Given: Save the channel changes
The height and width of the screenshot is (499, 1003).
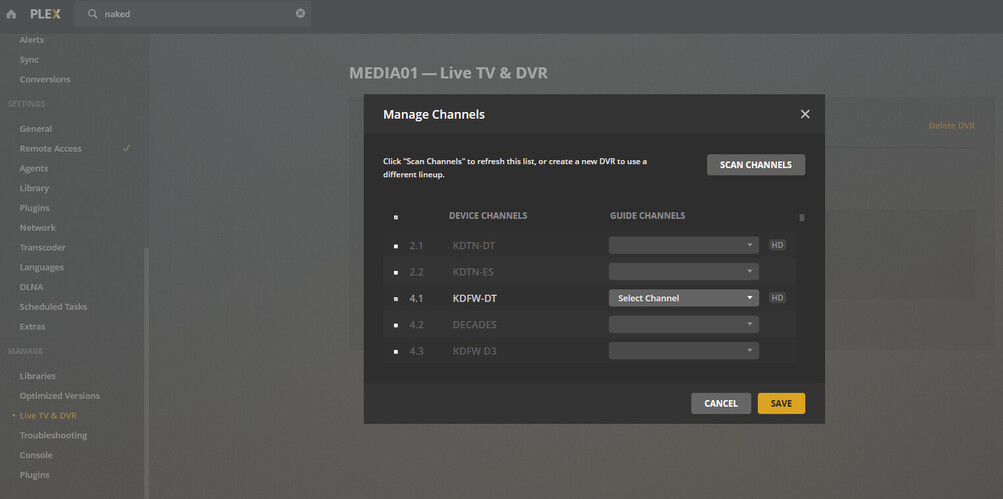Looking at the screenshot, I should click(x=781, y=404).
